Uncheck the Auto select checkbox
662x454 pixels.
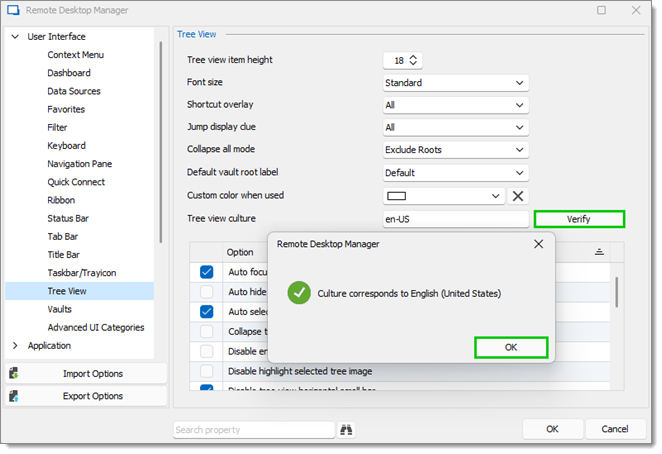point(206,312)
